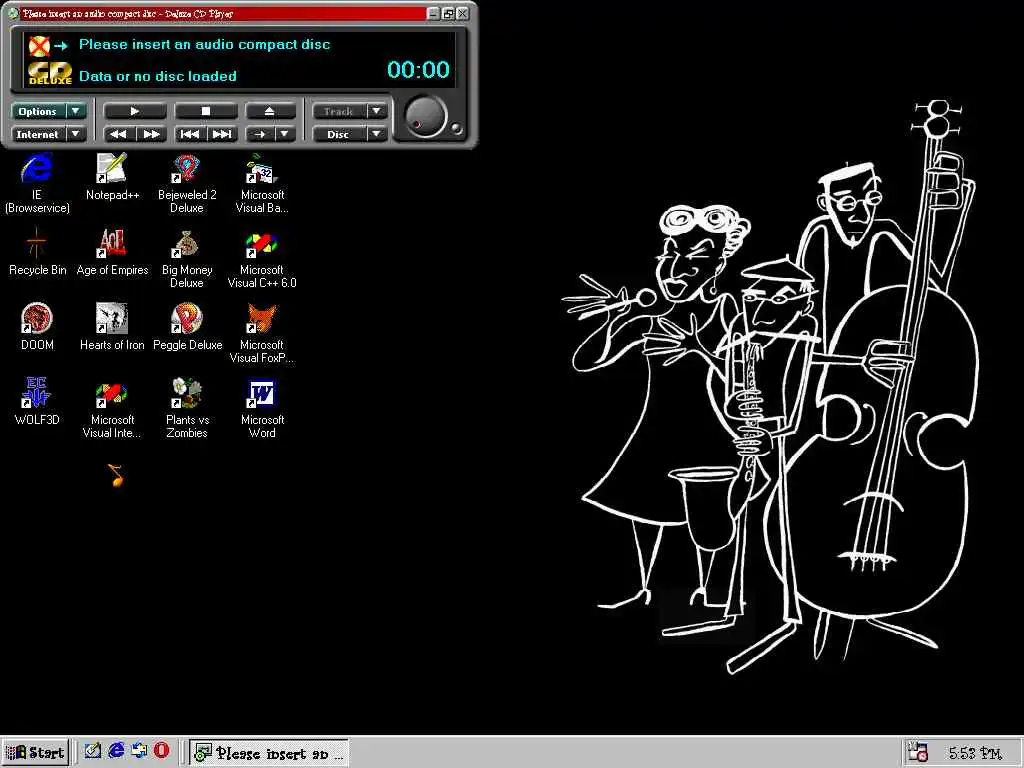
Task: Expand the Track dropdown arrow
Action: click(377, 111)
